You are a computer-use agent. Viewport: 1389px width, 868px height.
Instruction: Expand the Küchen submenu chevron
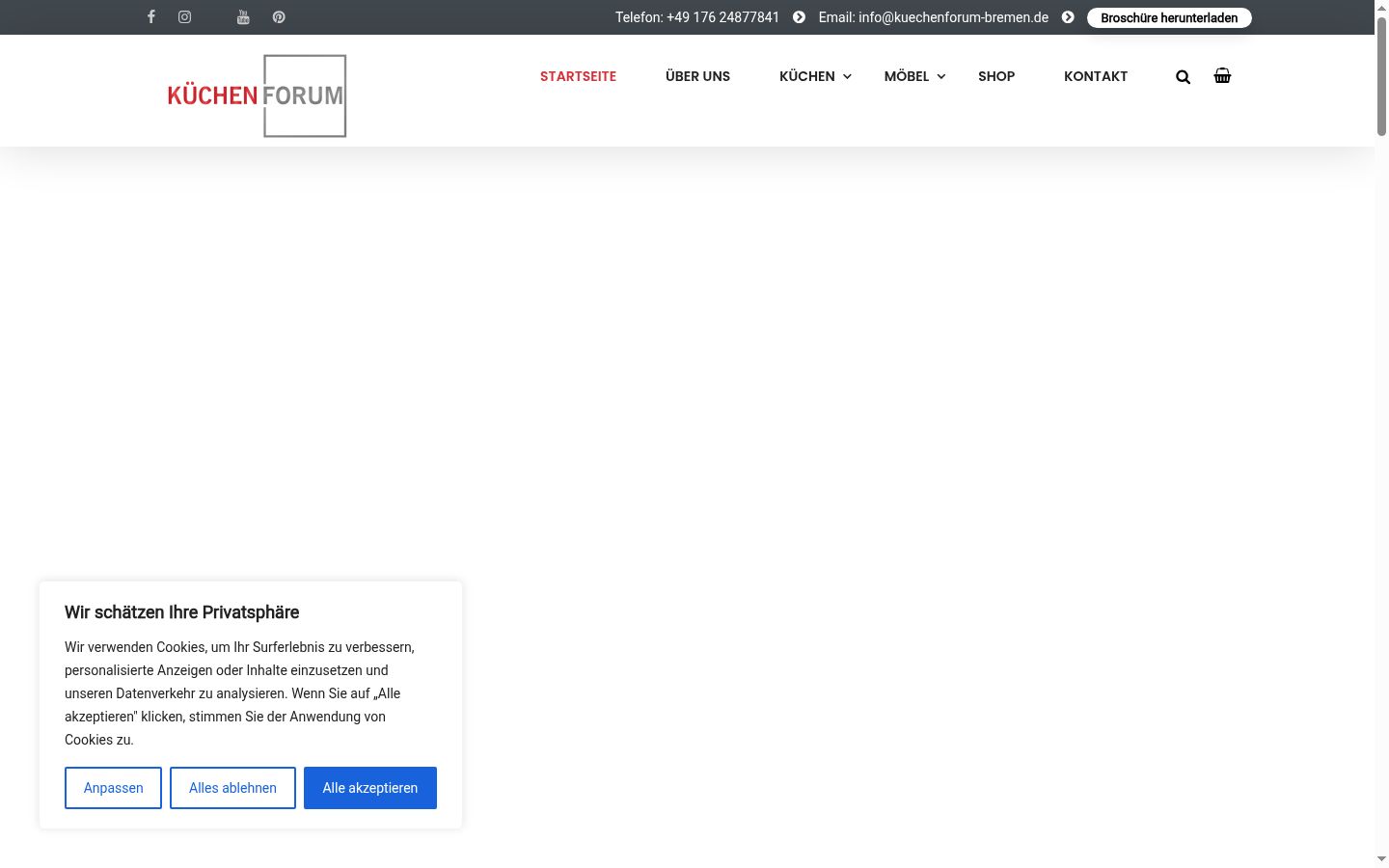847,77
